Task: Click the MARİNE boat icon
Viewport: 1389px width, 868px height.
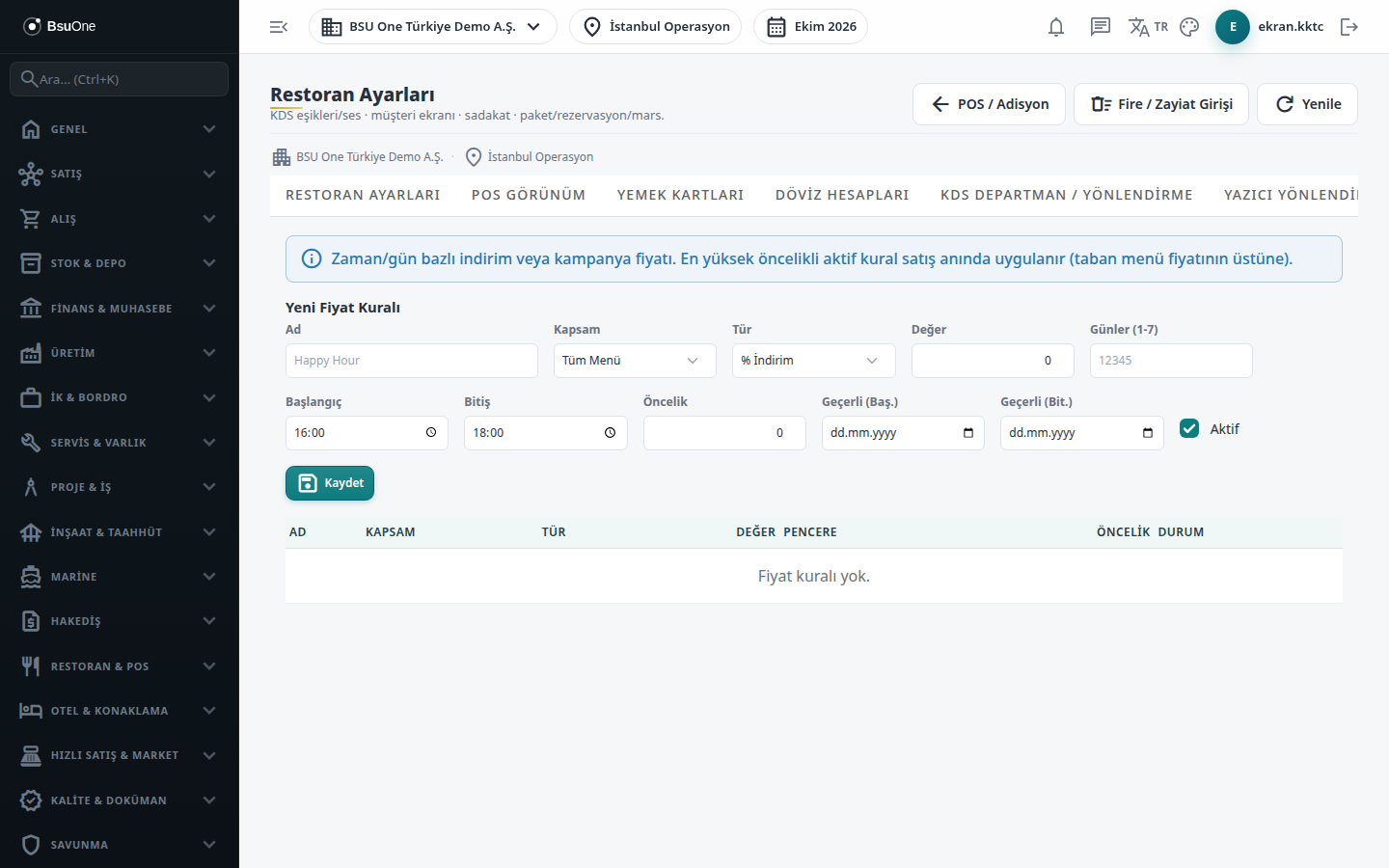Action: click(31, 577)
